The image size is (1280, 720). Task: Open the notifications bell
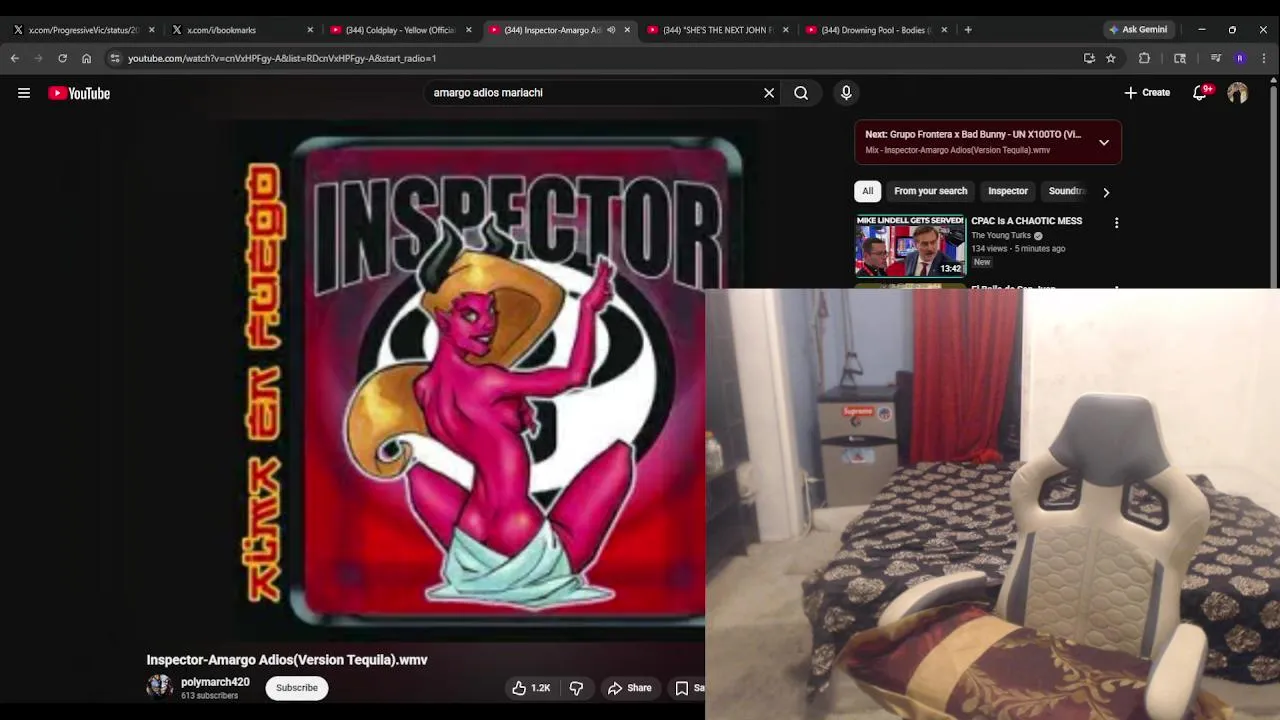click(x=1201, y=93)
